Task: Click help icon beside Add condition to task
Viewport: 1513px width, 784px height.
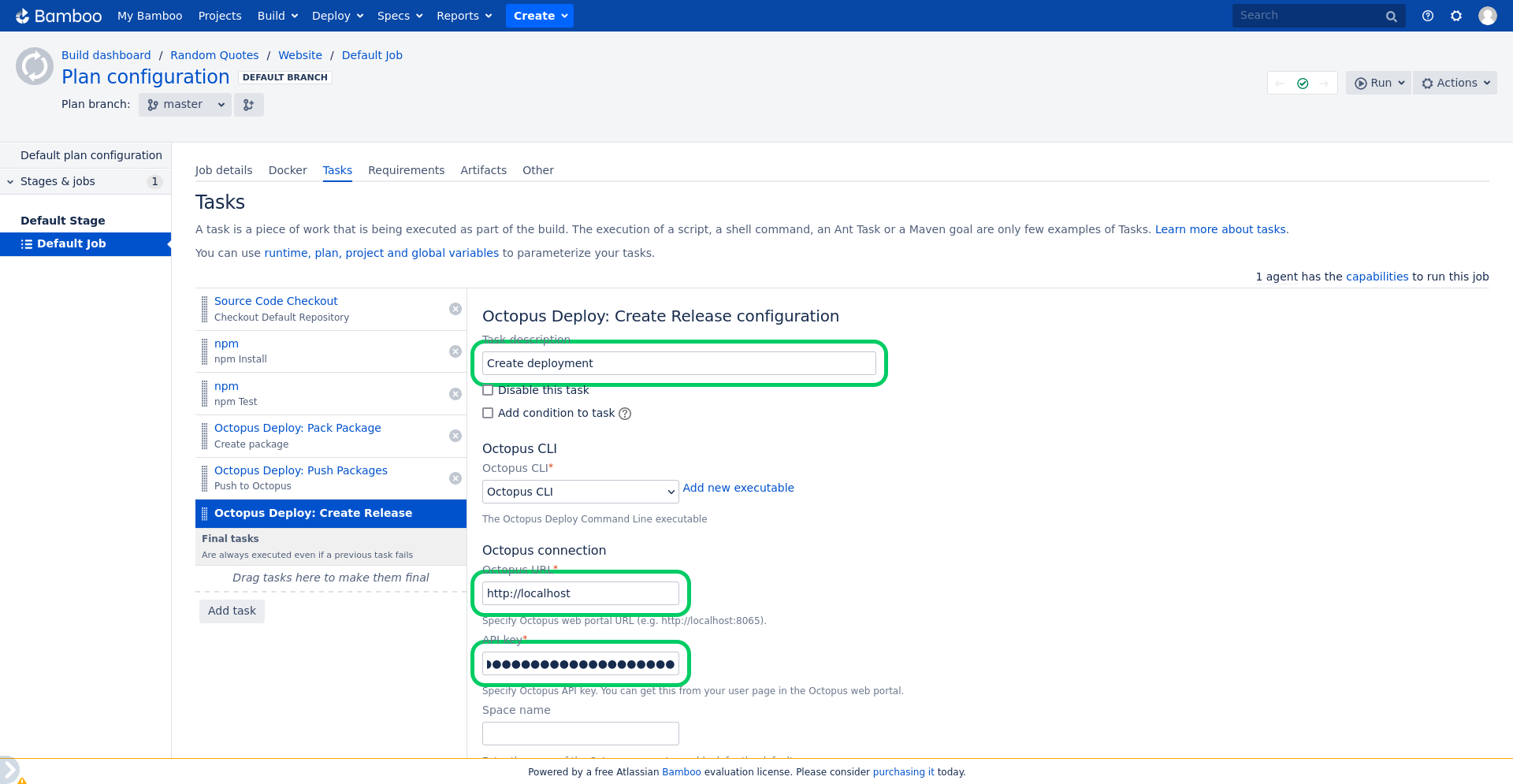Action: (625, 414)
